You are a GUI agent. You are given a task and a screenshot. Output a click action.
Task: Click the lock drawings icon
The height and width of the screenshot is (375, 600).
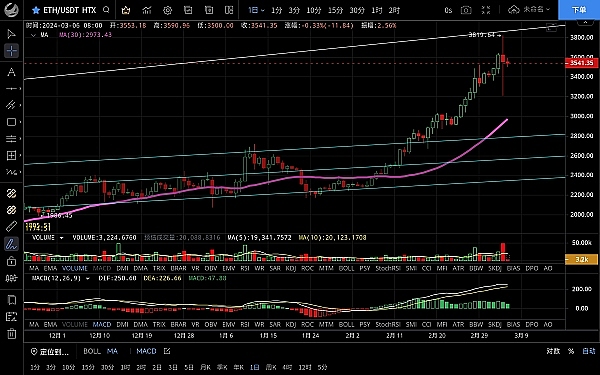click(x=11, y=261)
